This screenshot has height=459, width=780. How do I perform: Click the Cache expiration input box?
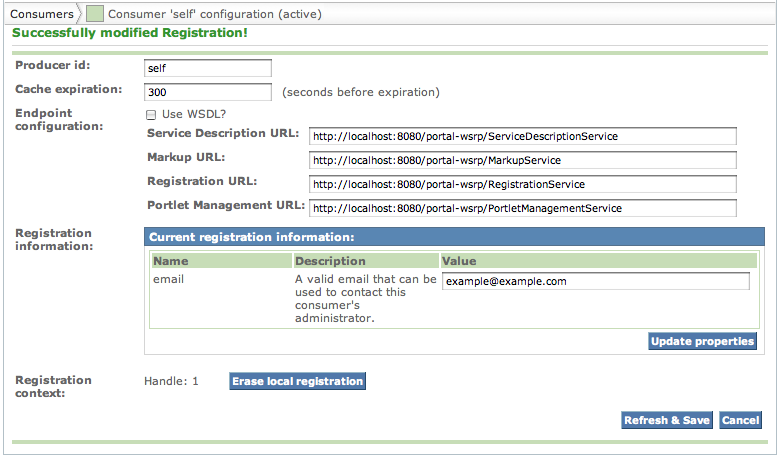click(x=208, y=92)
